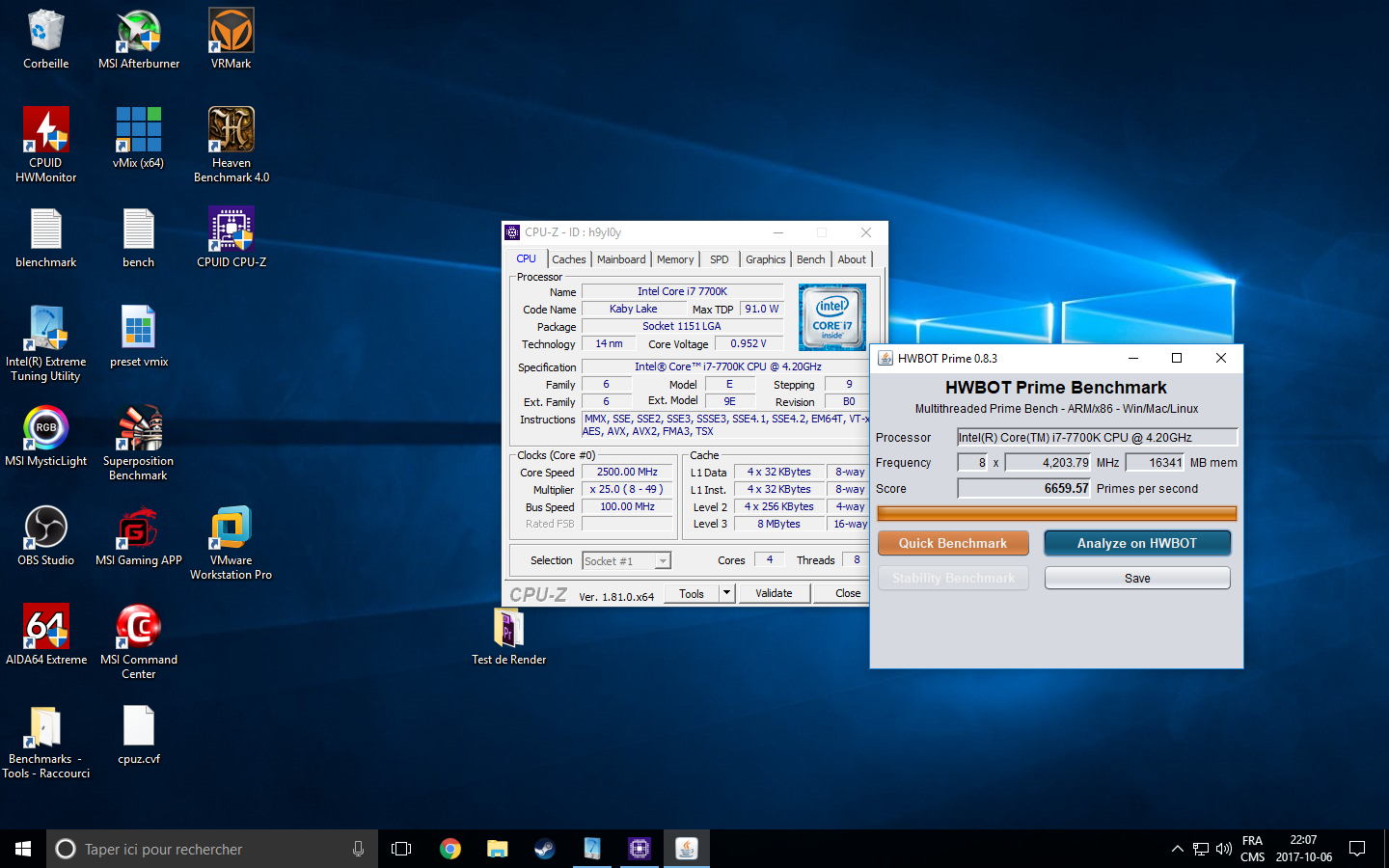Image resolution: width=1389 pixels, height=868 pixels.
Task: Click the Score field 6659.57
Action: click(x=1023, y=488)
